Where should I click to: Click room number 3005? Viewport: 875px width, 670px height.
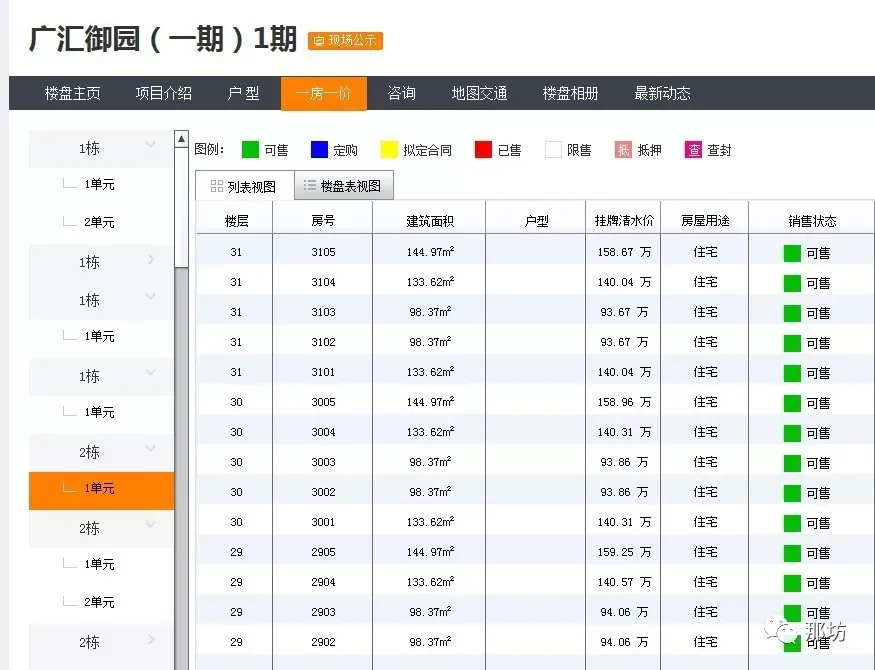pos(323,402)
